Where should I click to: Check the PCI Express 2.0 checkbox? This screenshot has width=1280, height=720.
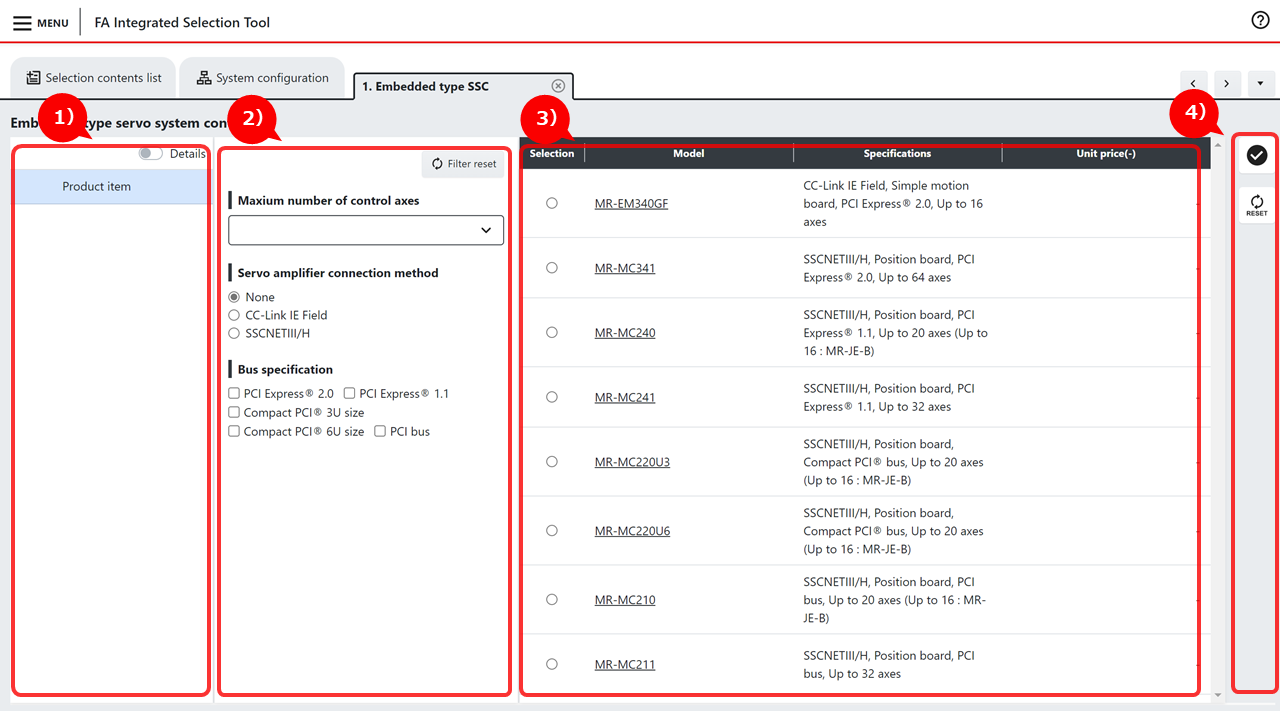234,394
